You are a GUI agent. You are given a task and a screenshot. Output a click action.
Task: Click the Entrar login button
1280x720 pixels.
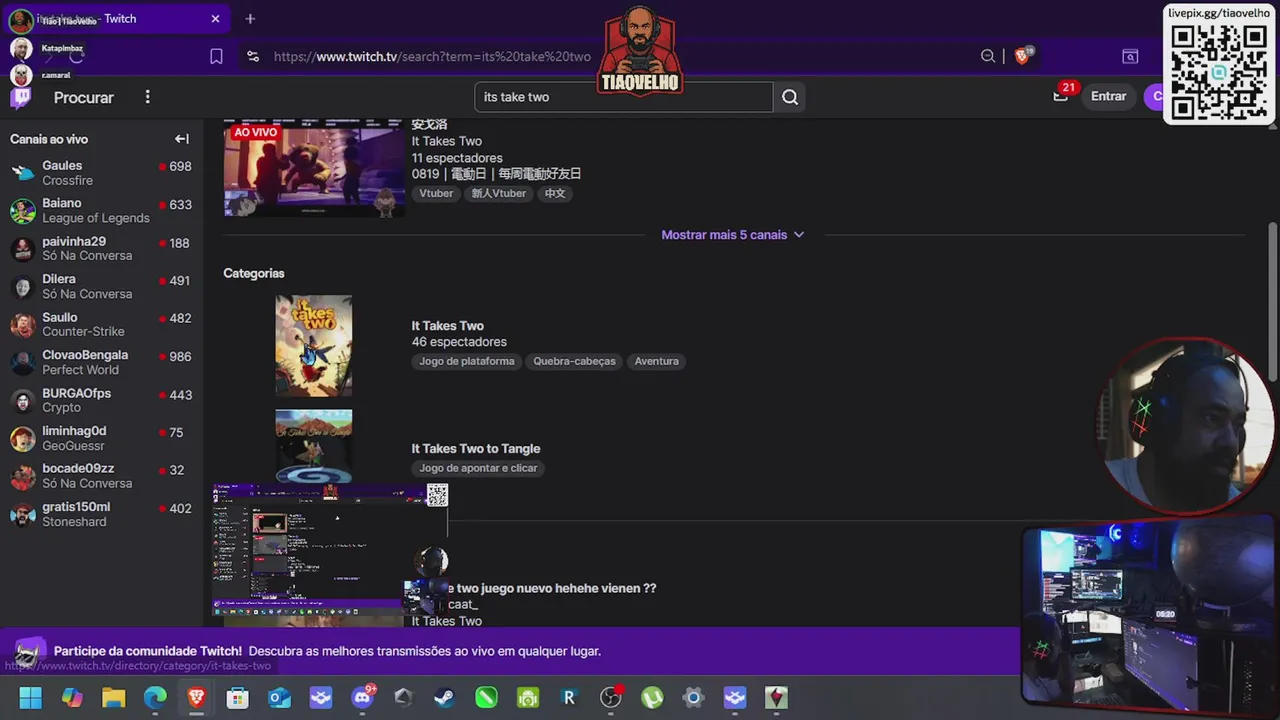(x=1108, y=96)
